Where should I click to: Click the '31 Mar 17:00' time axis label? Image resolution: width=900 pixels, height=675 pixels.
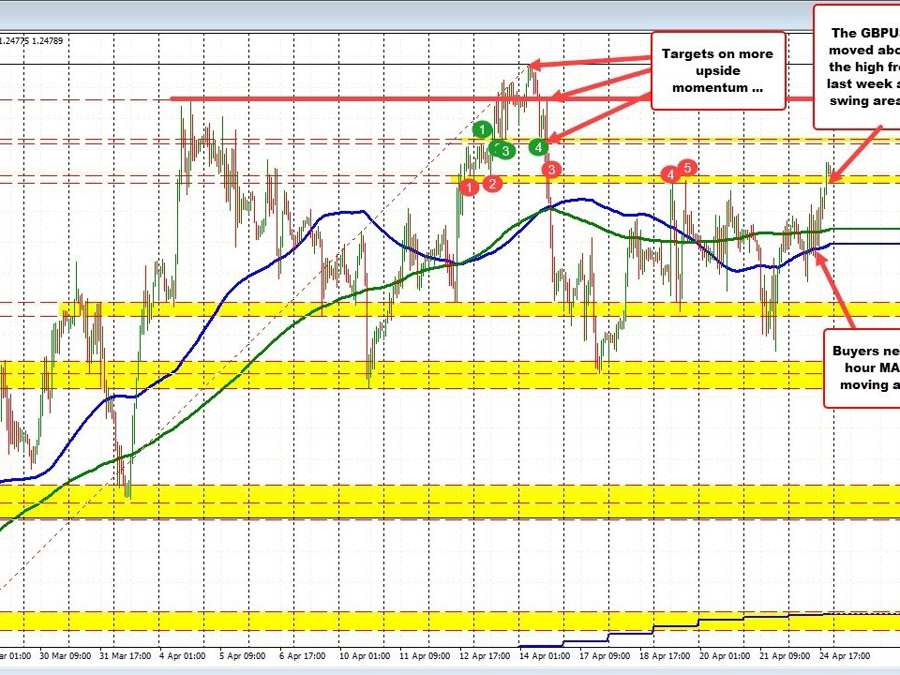(134, 657)
